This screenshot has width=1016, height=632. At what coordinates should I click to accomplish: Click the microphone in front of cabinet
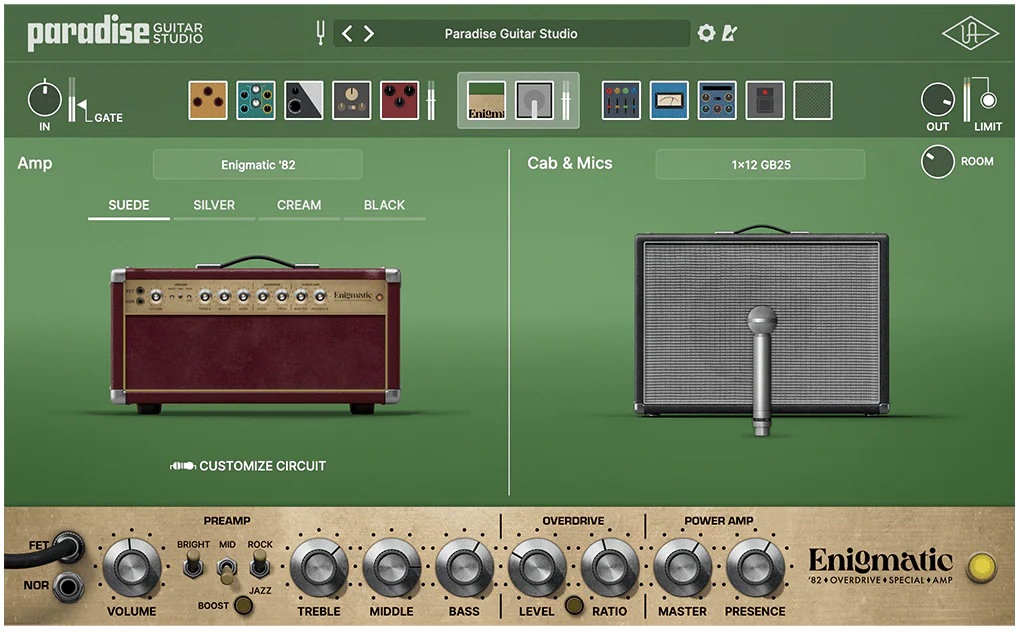click(x=761, y=369)
